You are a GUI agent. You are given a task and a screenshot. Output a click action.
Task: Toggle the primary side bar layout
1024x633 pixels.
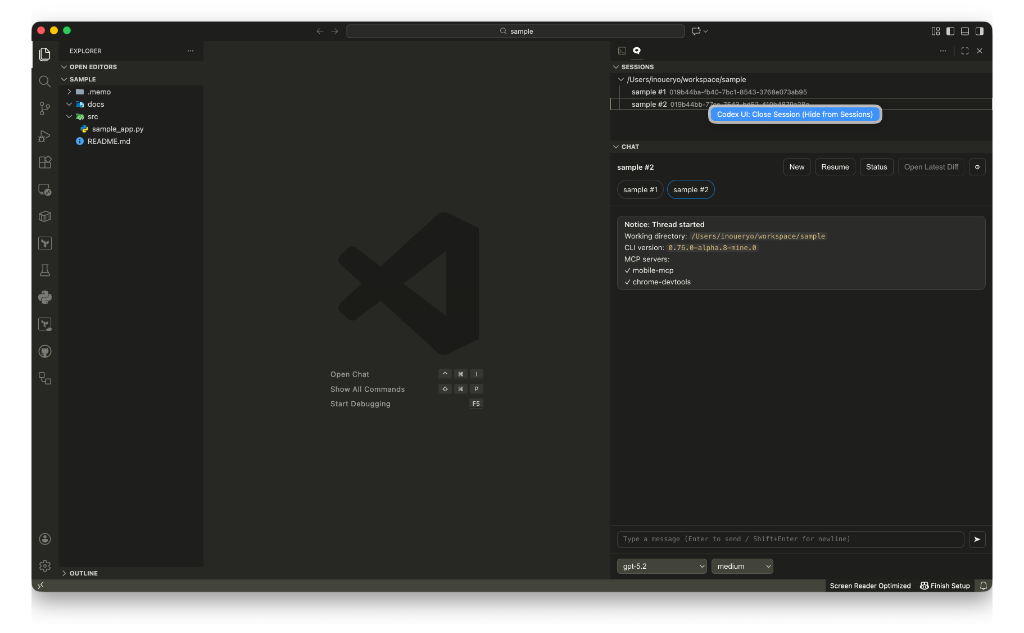pos(950,31)
